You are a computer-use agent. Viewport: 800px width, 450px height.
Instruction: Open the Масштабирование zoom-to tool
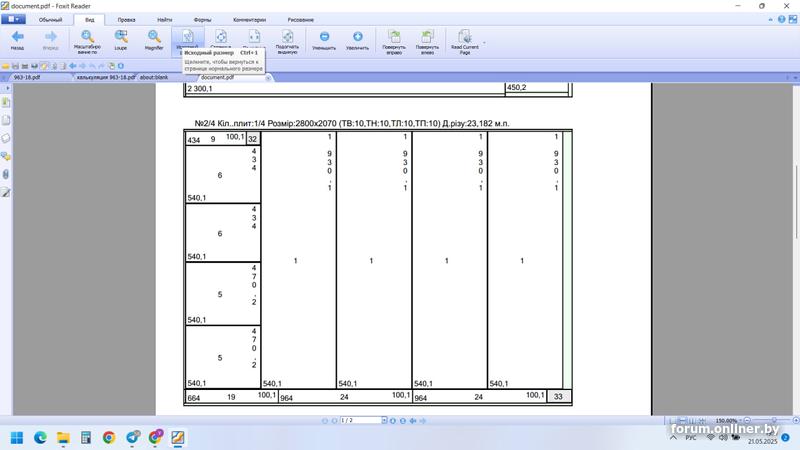(x=87, y=41)
